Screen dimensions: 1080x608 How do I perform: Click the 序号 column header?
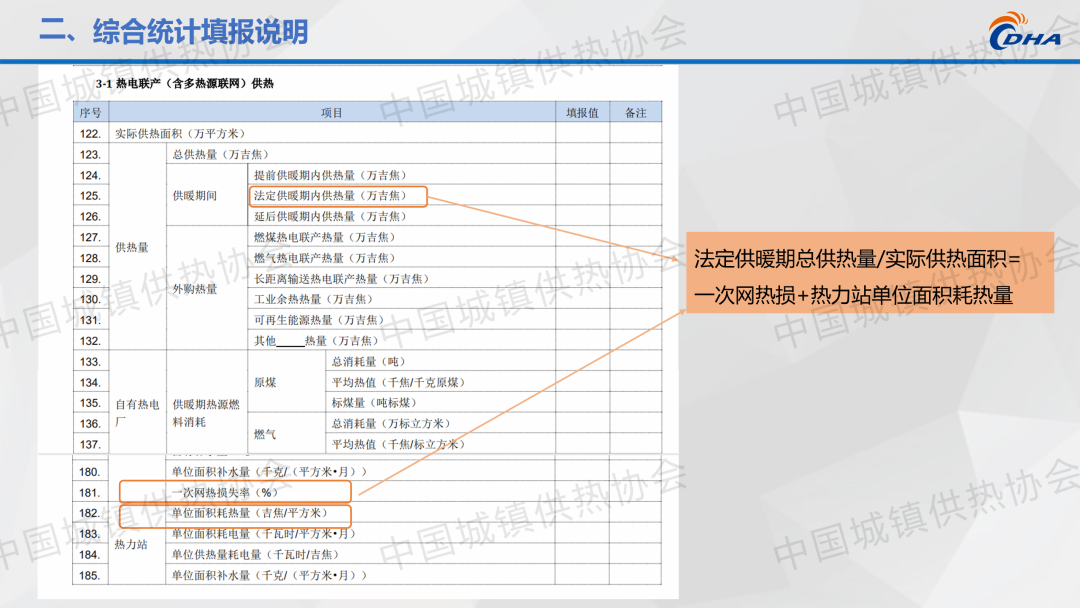tap(90, 113)
